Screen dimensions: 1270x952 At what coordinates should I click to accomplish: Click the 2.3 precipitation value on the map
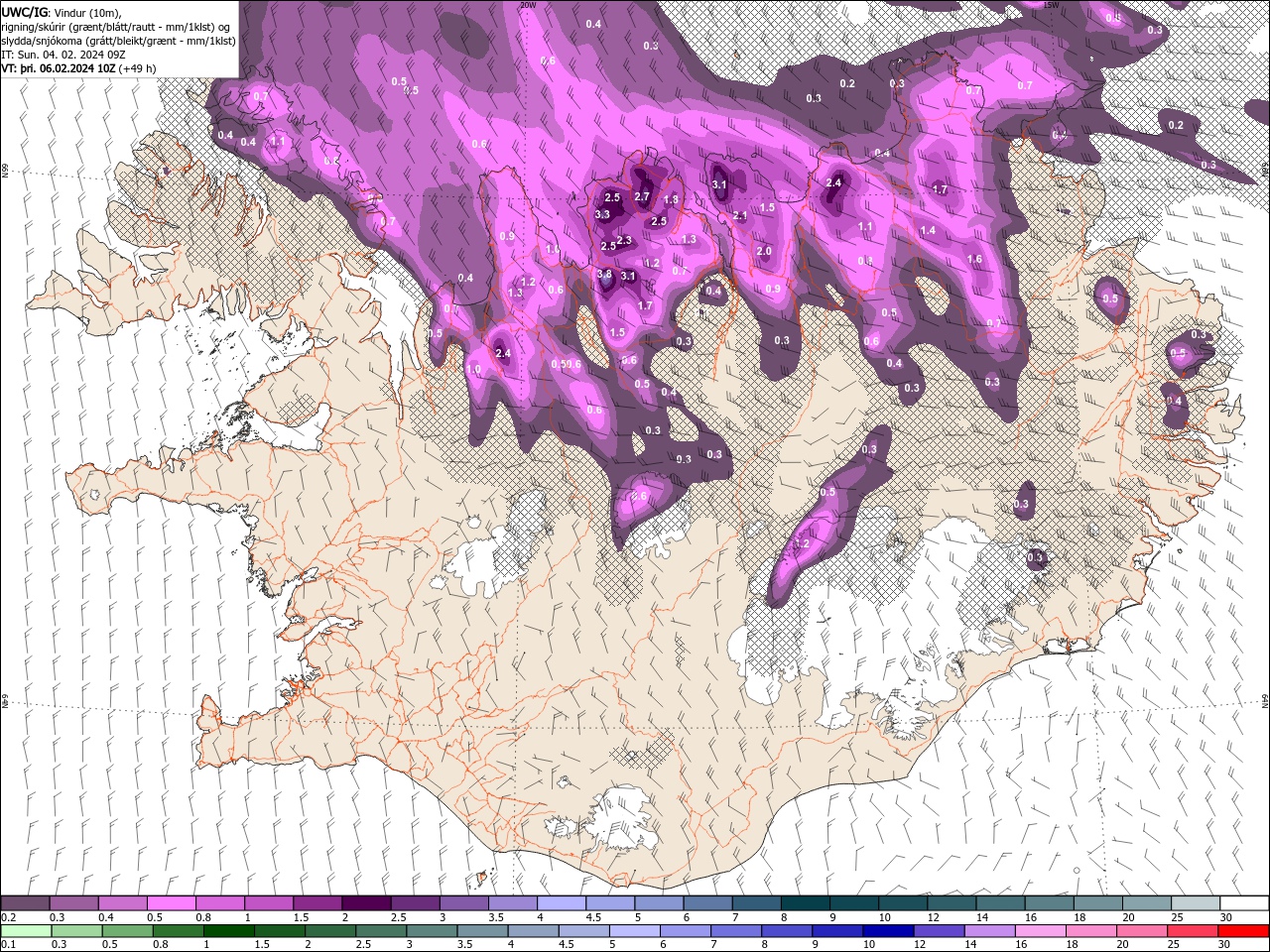624,241
